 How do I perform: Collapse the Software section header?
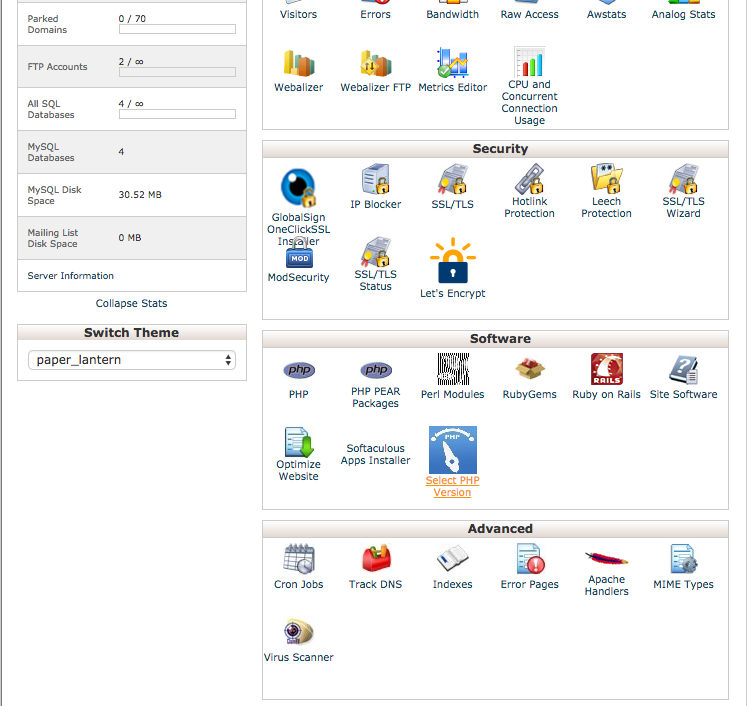(x=495, y=339)
